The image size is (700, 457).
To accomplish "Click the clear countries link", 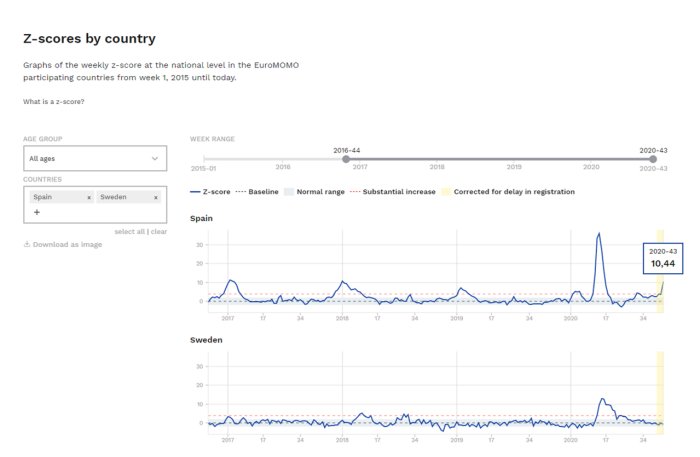I will pos(159,232).
